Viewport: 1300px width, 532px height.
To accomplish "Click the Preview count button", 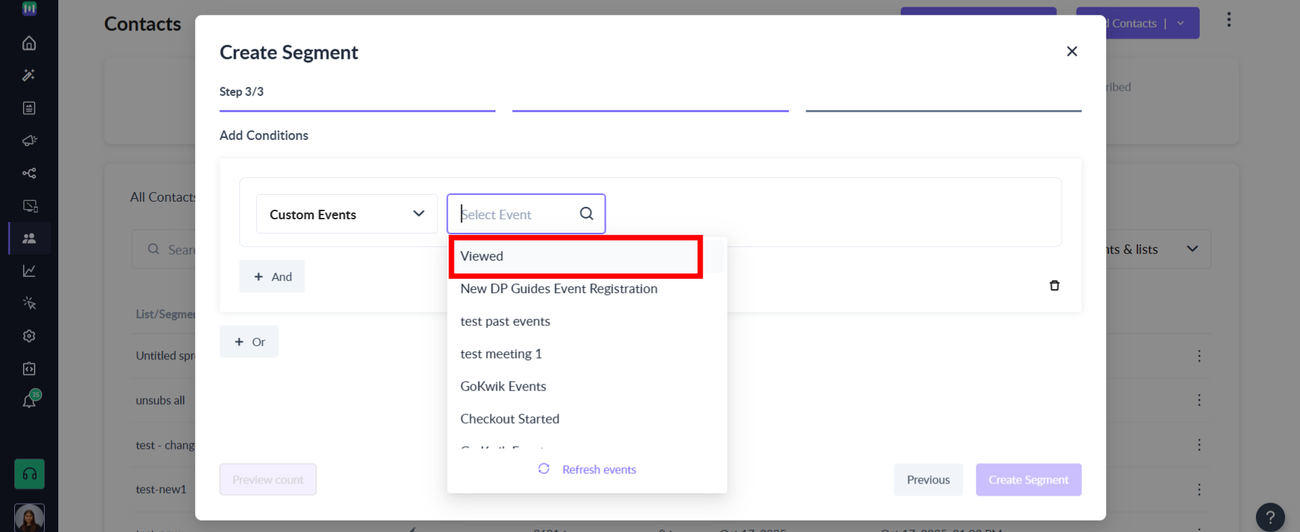I will pyautogui.click(x=268, y=480).
